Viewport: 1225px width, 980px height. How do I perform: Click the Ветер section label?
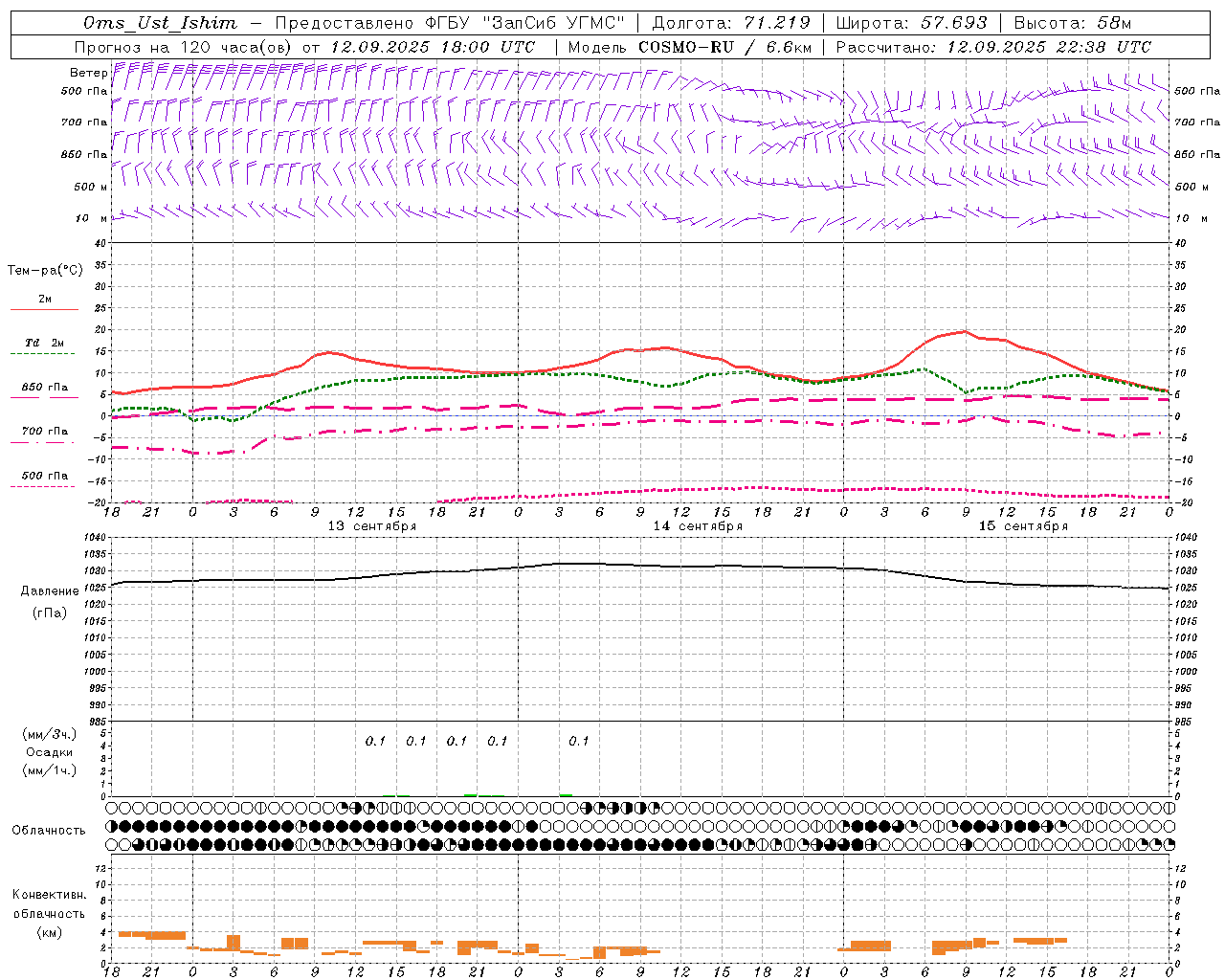[88, 73]
